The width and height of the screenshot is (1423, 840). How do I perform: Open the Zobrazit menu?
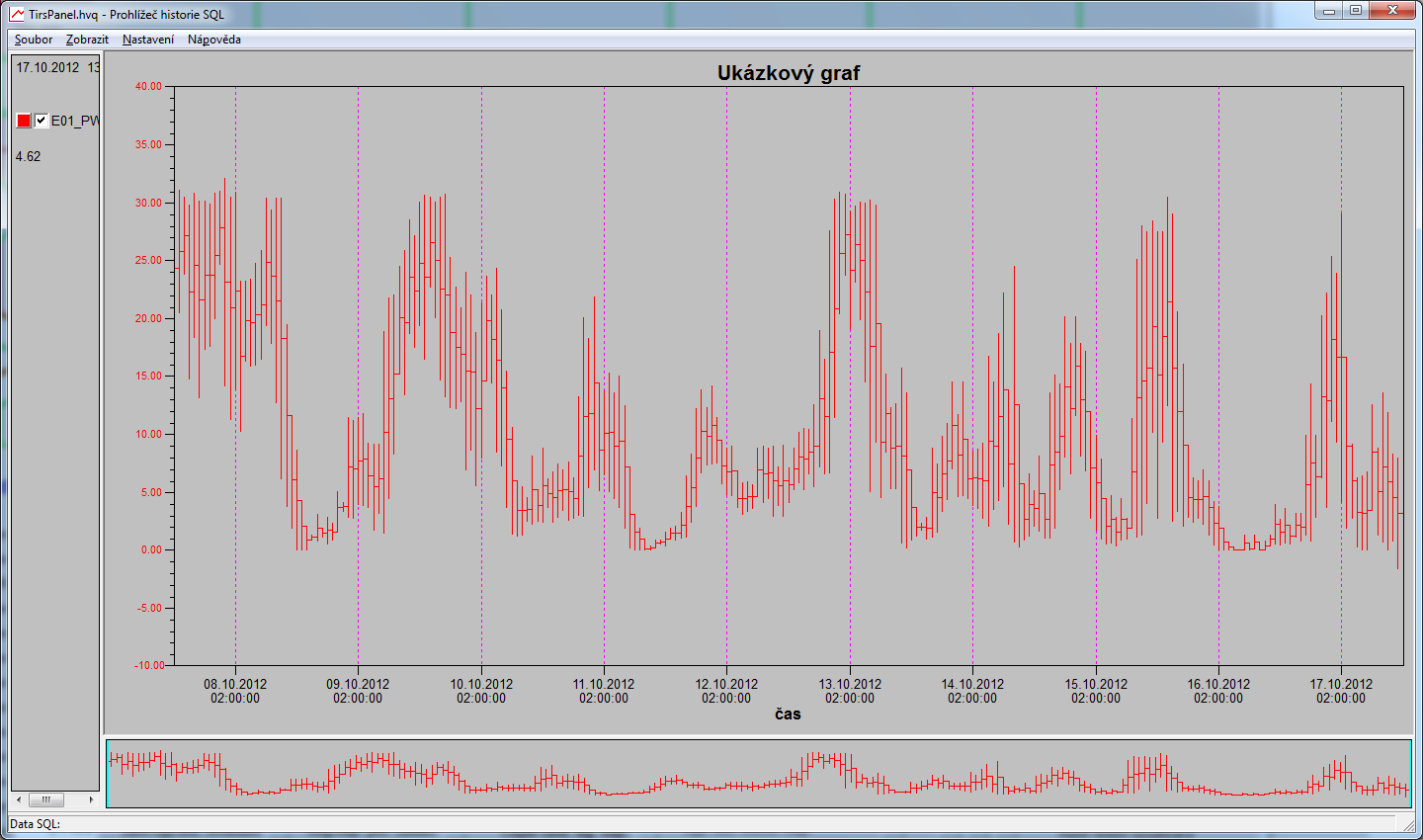click(87, 40)
